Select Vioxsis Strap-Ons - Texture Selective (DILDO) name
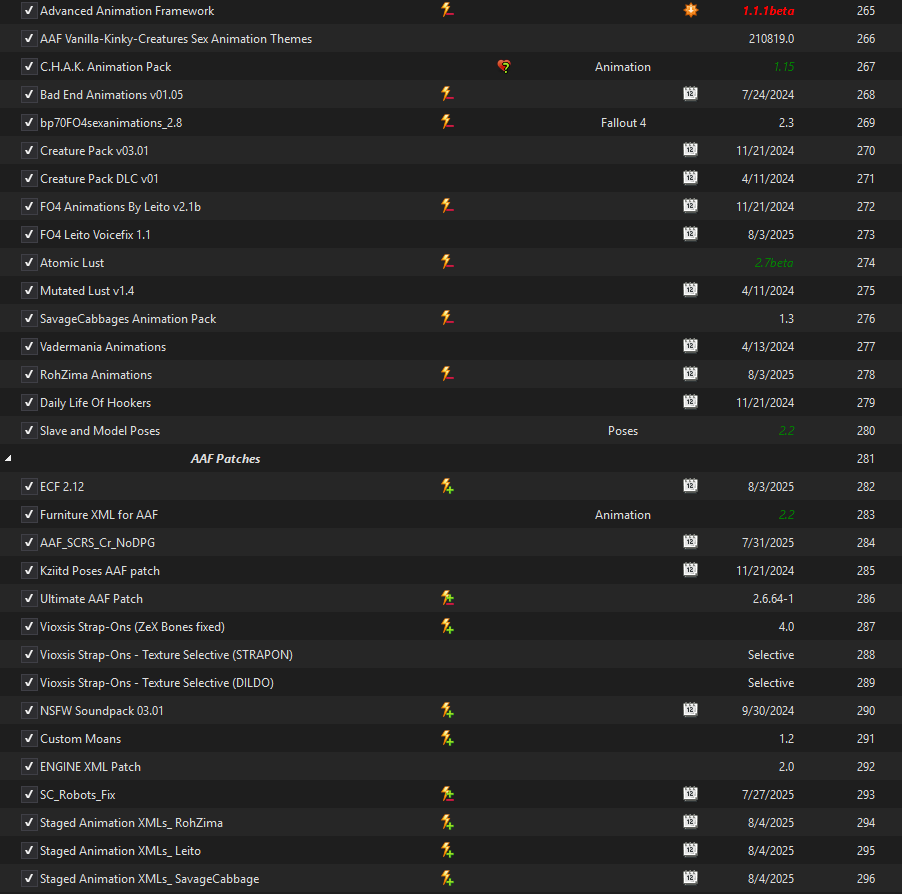 click(x=156, y=683)
